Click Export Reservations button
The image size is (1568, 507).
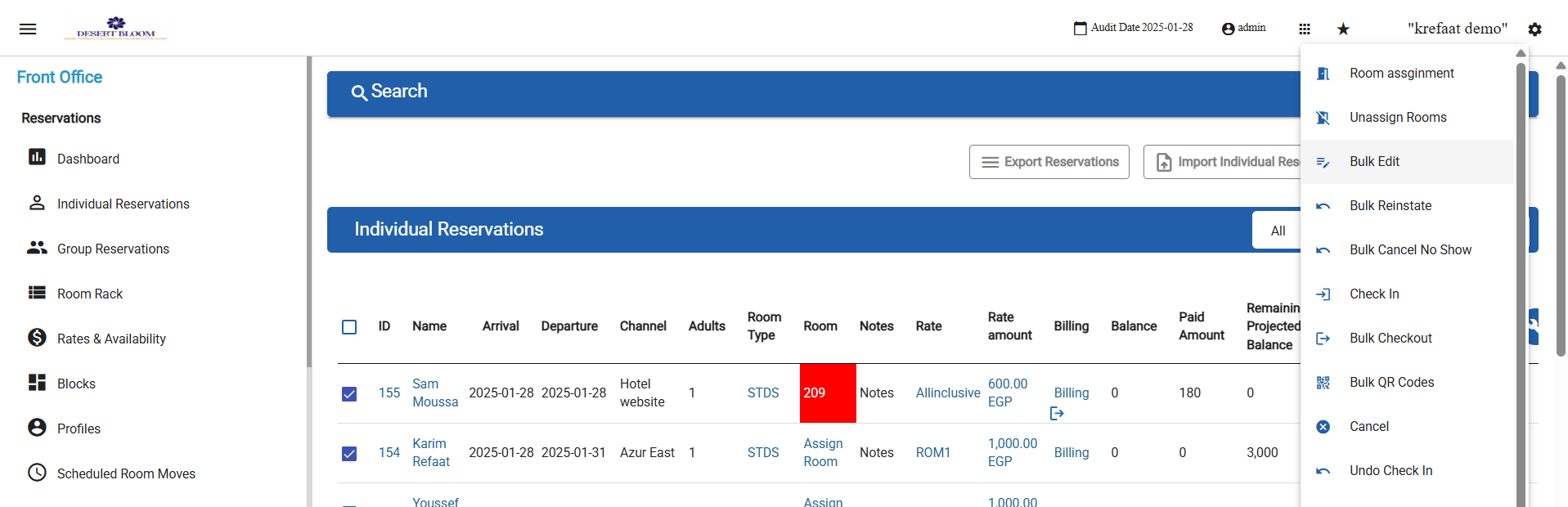[1049, 162]
